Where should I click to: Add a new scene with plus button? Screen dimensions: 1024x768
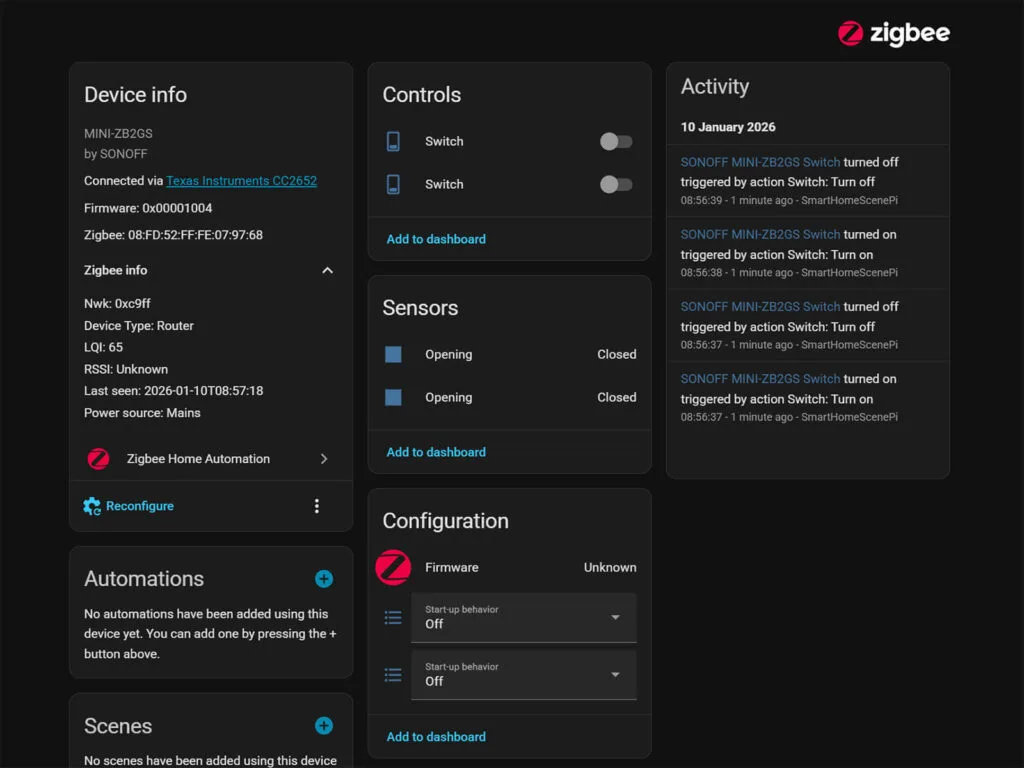tap(324, 726)
